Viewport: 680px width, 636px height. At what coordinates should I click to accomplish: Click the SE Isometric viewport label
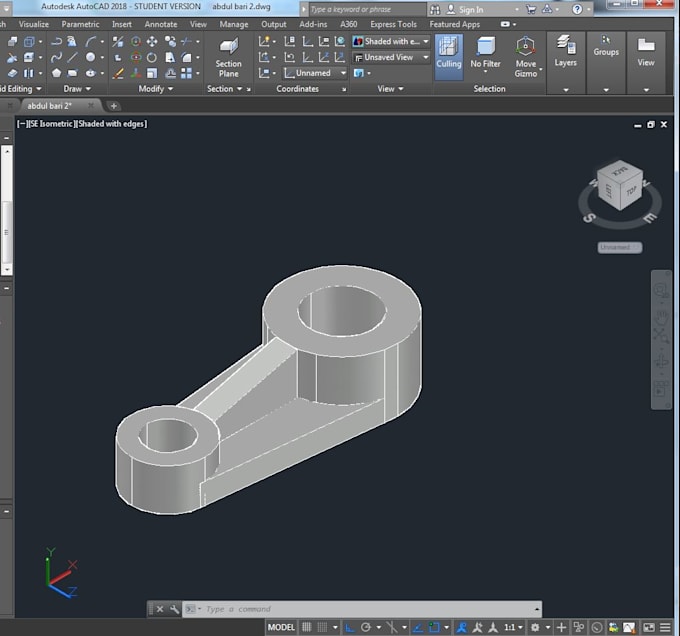point(51,124)
